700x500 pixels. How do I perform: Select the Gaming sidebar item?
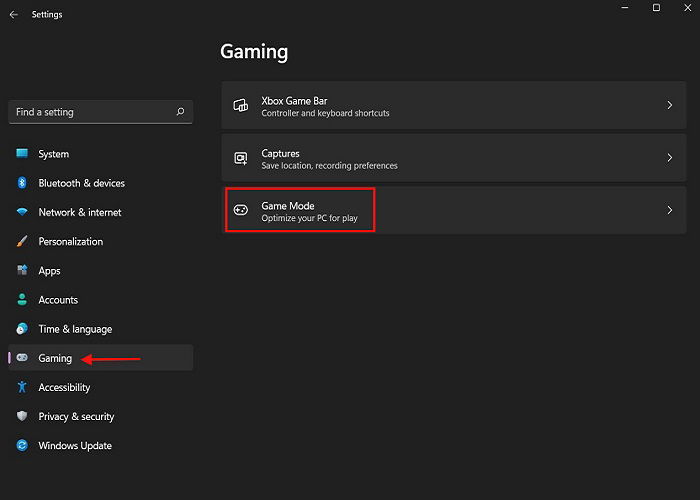(x=100, y=358)
